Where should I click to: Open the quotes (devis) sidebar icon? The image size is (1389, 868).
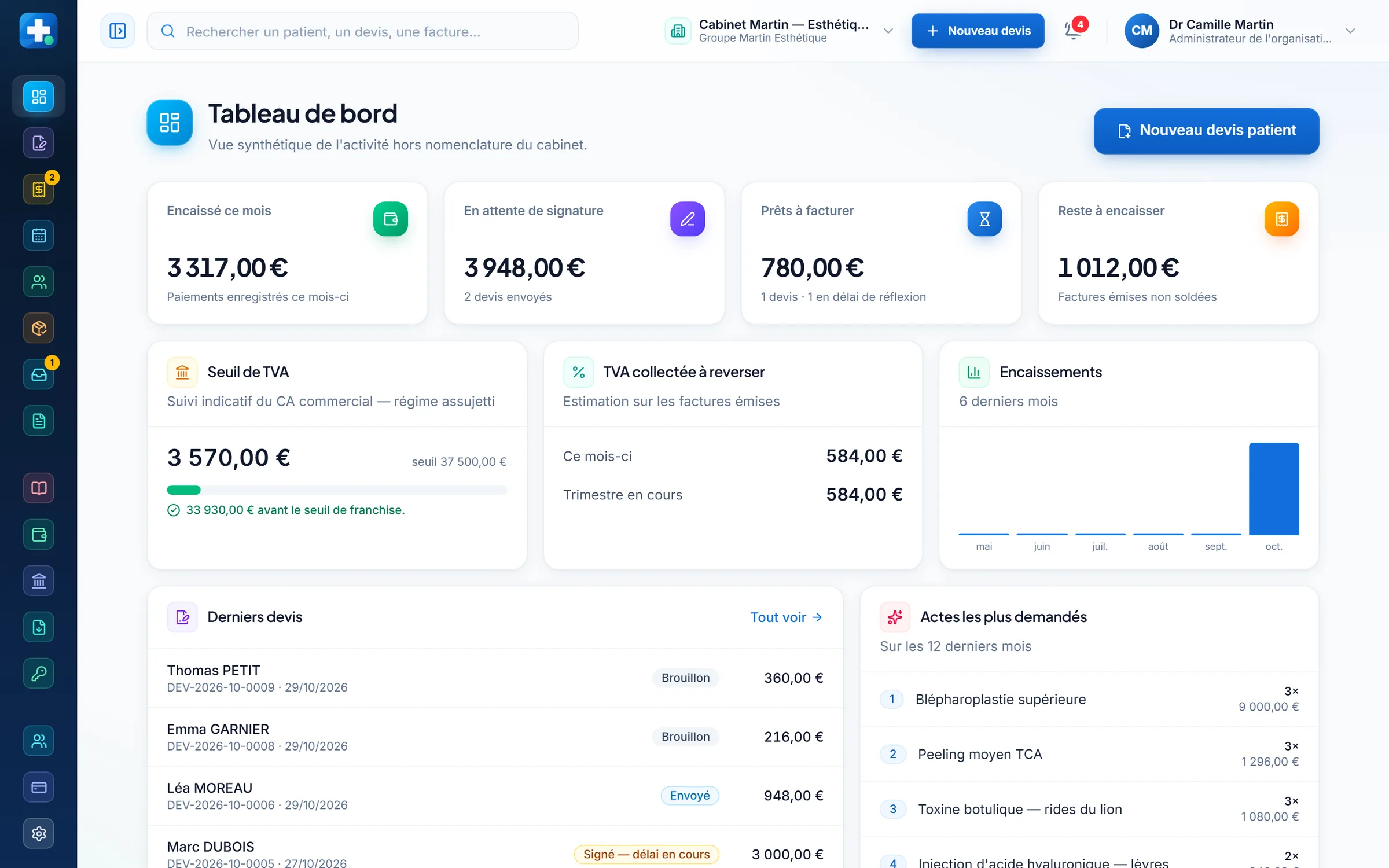coord(39,143)
